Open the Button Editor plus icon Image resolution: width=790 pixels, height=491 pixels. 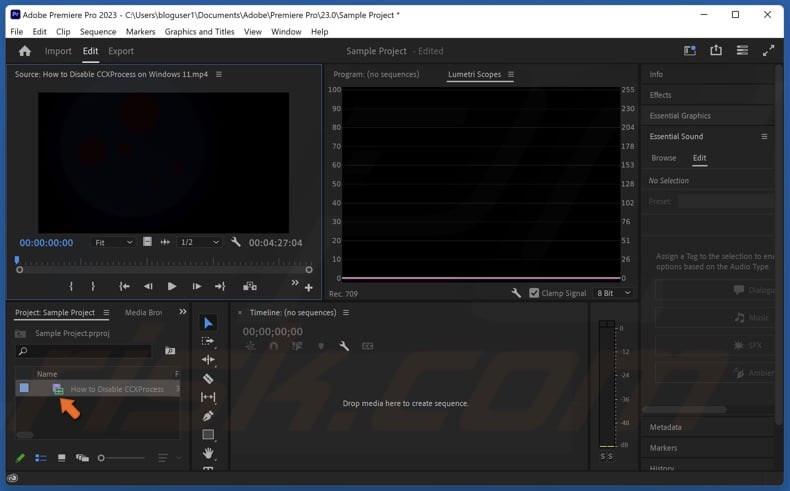[309, 288]
